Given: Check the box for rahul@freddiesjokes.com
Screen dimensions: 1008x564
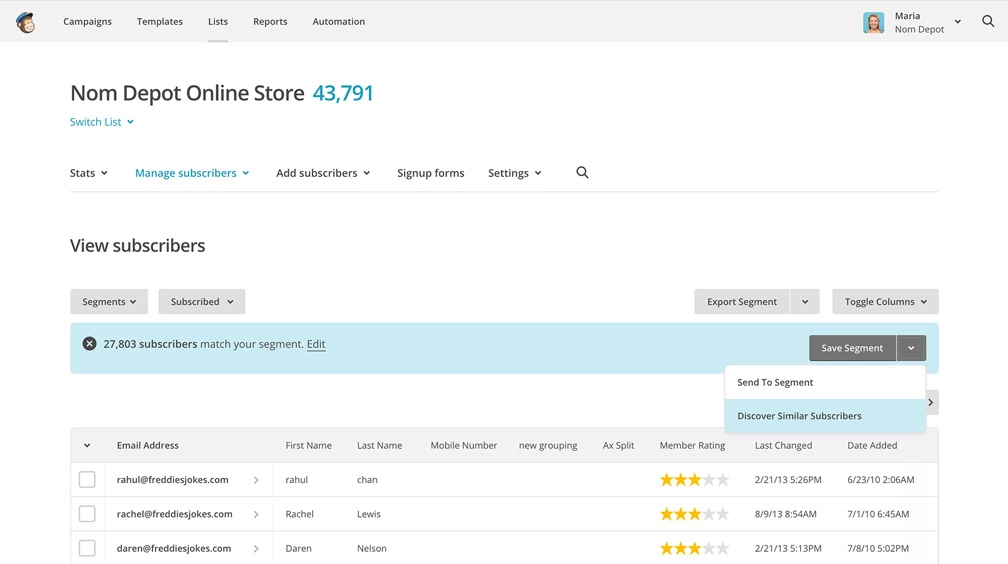Looking at the screenshot, I should (x=87, y=480).
